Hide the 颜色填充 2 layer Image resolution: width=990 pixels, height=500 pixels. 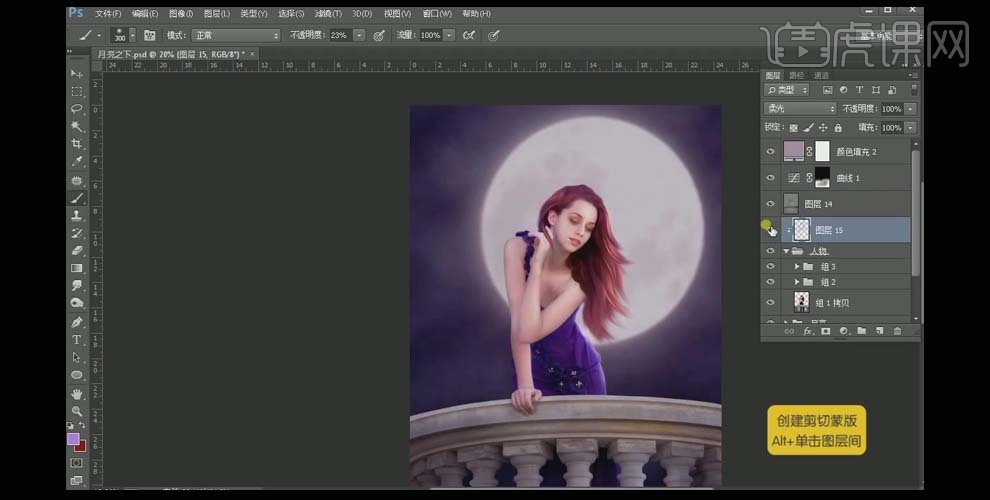click(770, 152)
